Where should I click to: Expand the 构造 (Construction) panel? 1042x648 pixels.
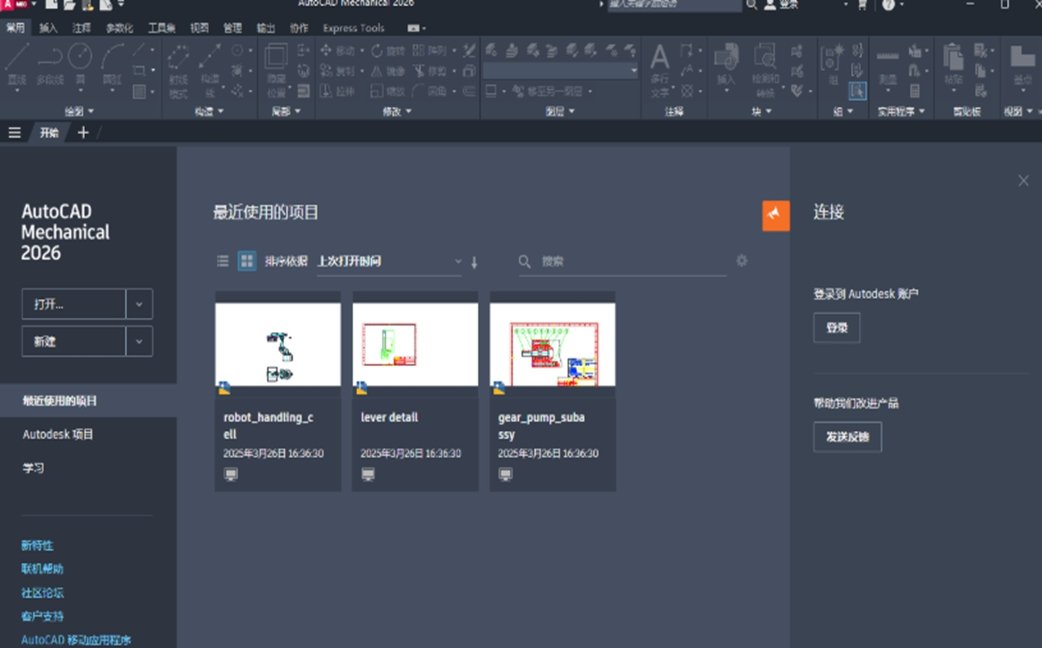pos(209,111)
